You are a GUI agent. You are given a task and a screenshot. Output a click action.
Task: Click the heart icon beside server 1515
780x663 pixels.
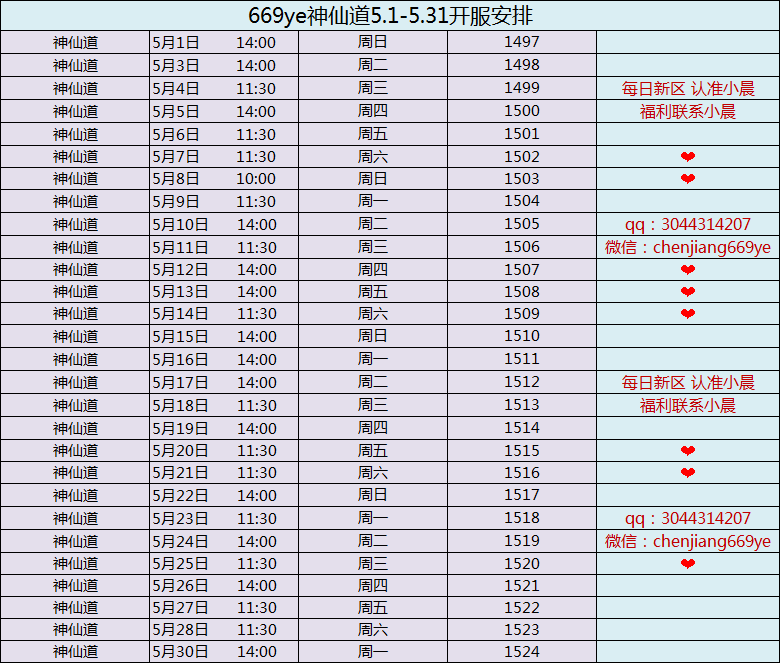687,451
